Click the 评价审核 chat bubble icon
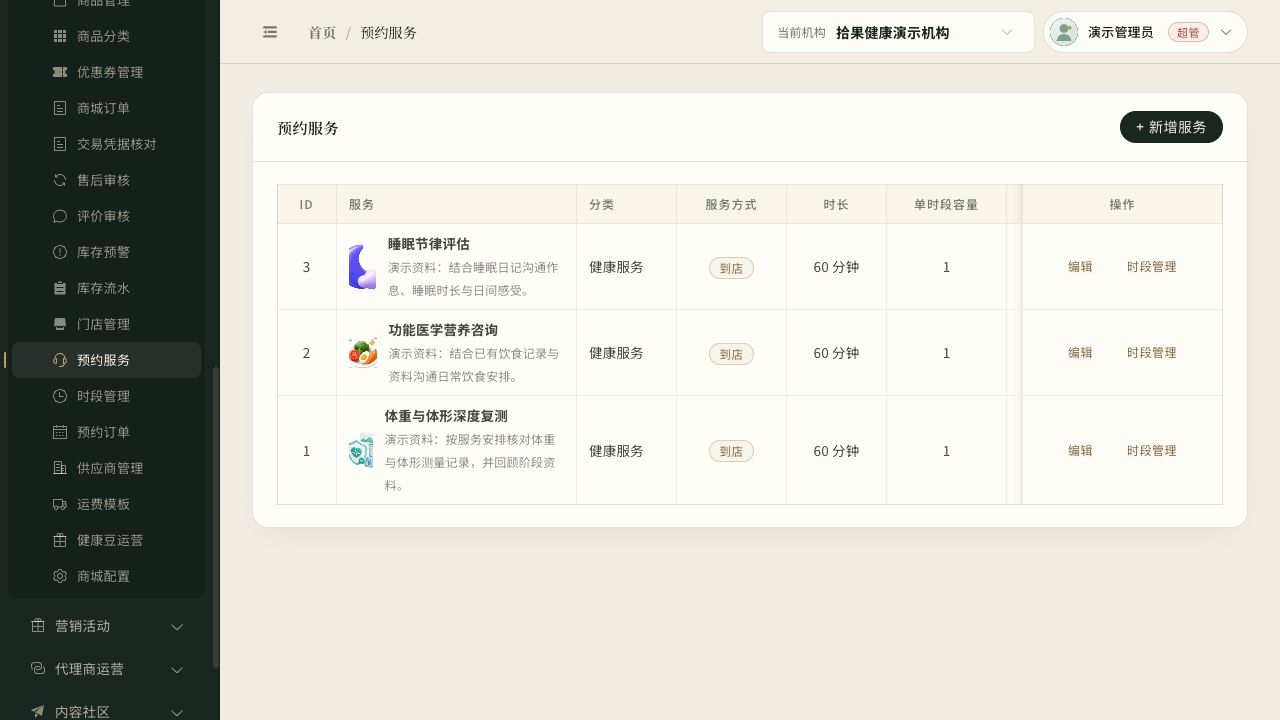The width and height of the screenshot is (1280, 720). [60, 216]
